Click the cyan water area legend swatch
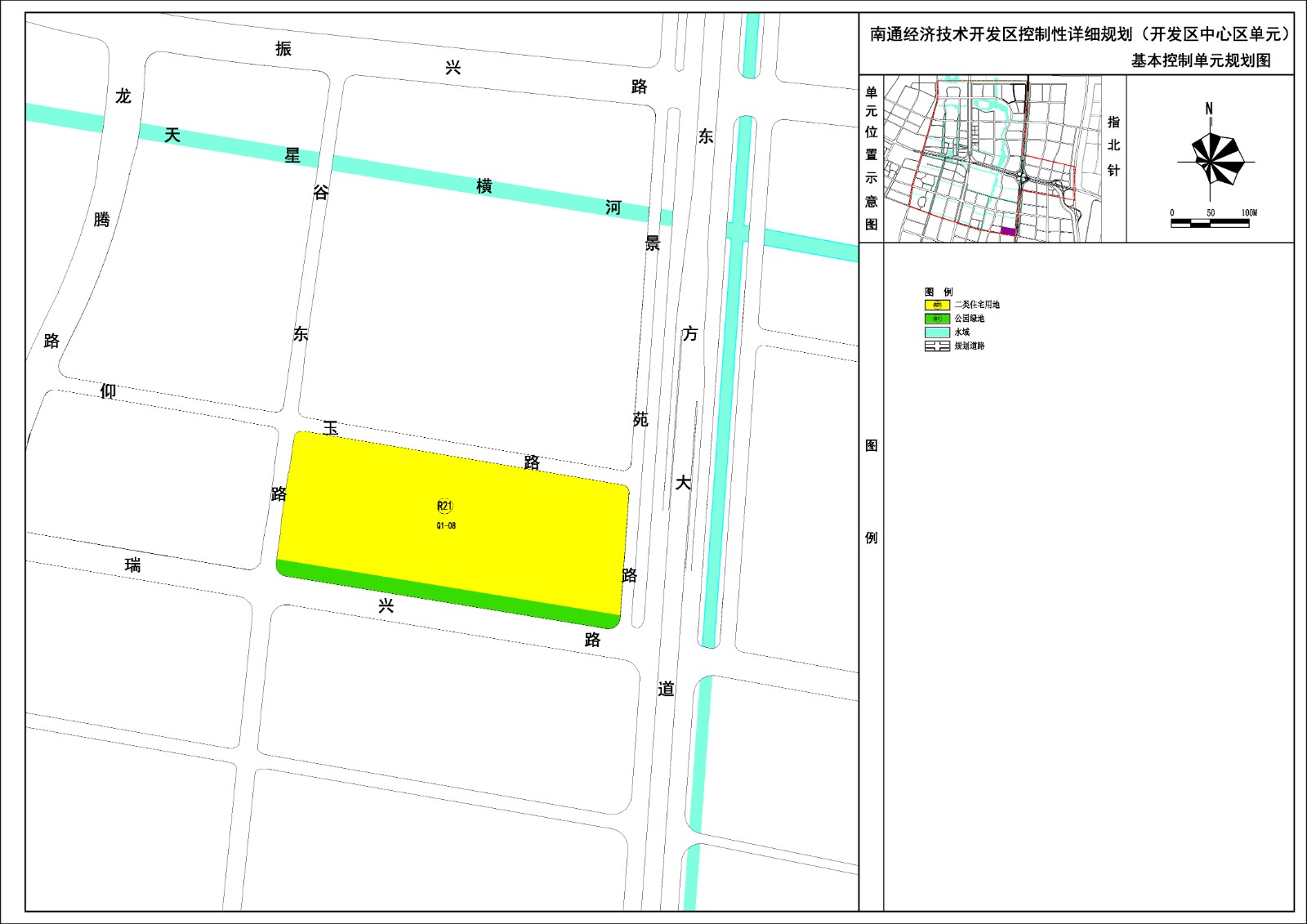Screen dimensions: 1307x924 [x=937, y=333]
